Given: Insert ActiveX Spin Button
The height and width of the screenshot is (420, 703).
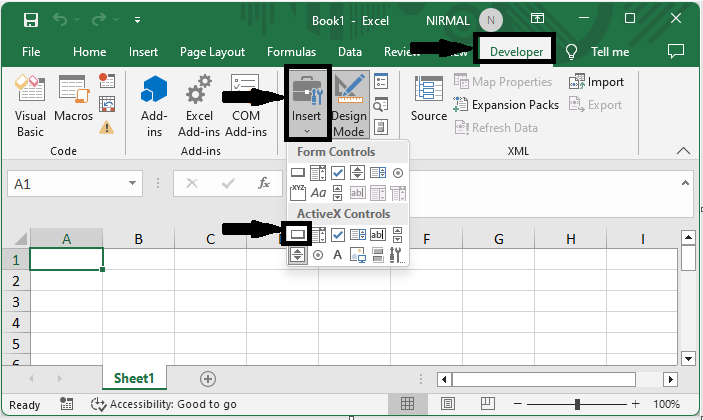Looking at the screenshot, I should point(297,255).
